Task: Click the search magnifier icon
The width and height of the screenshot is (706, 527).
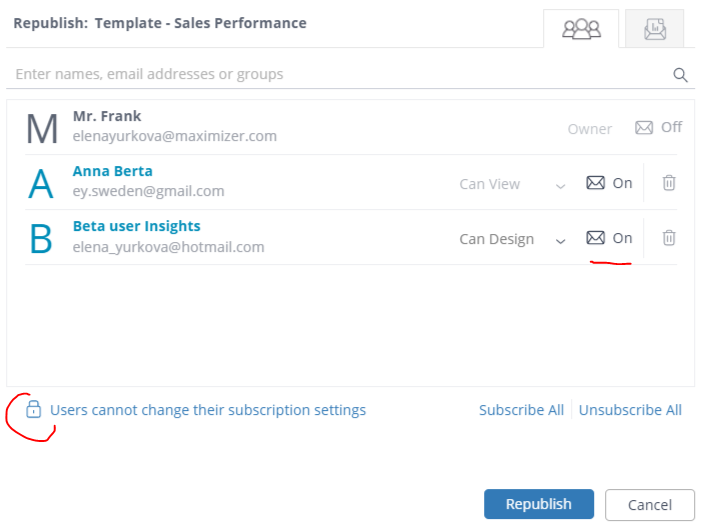Action: (x=680, y=75)
